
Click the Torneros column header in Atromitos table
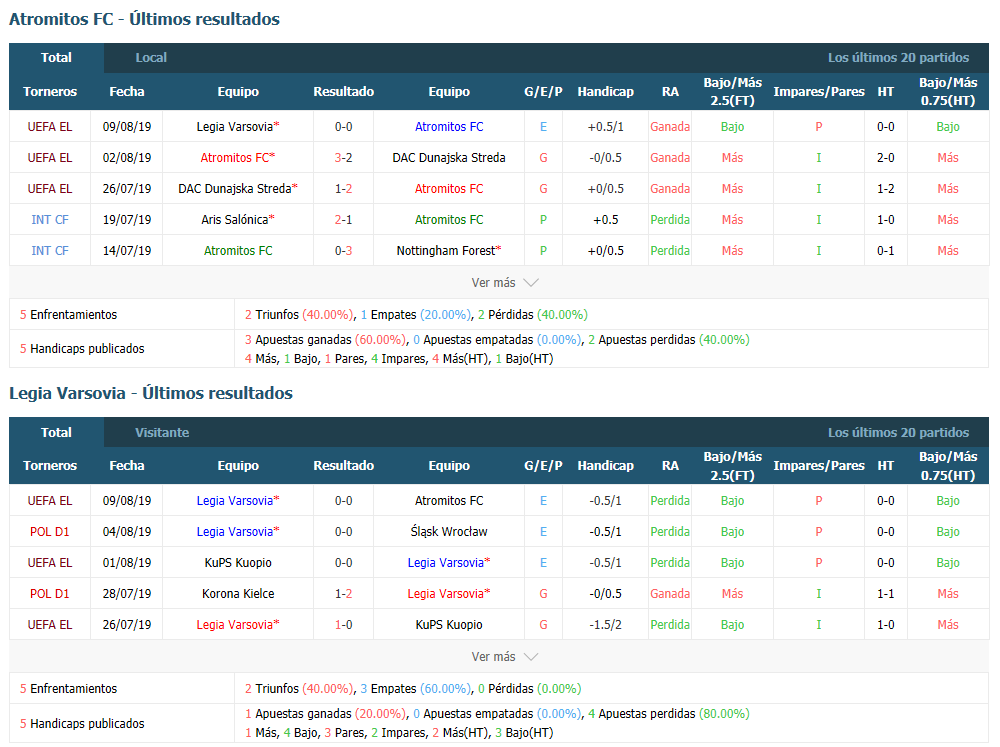click(50, 92)
